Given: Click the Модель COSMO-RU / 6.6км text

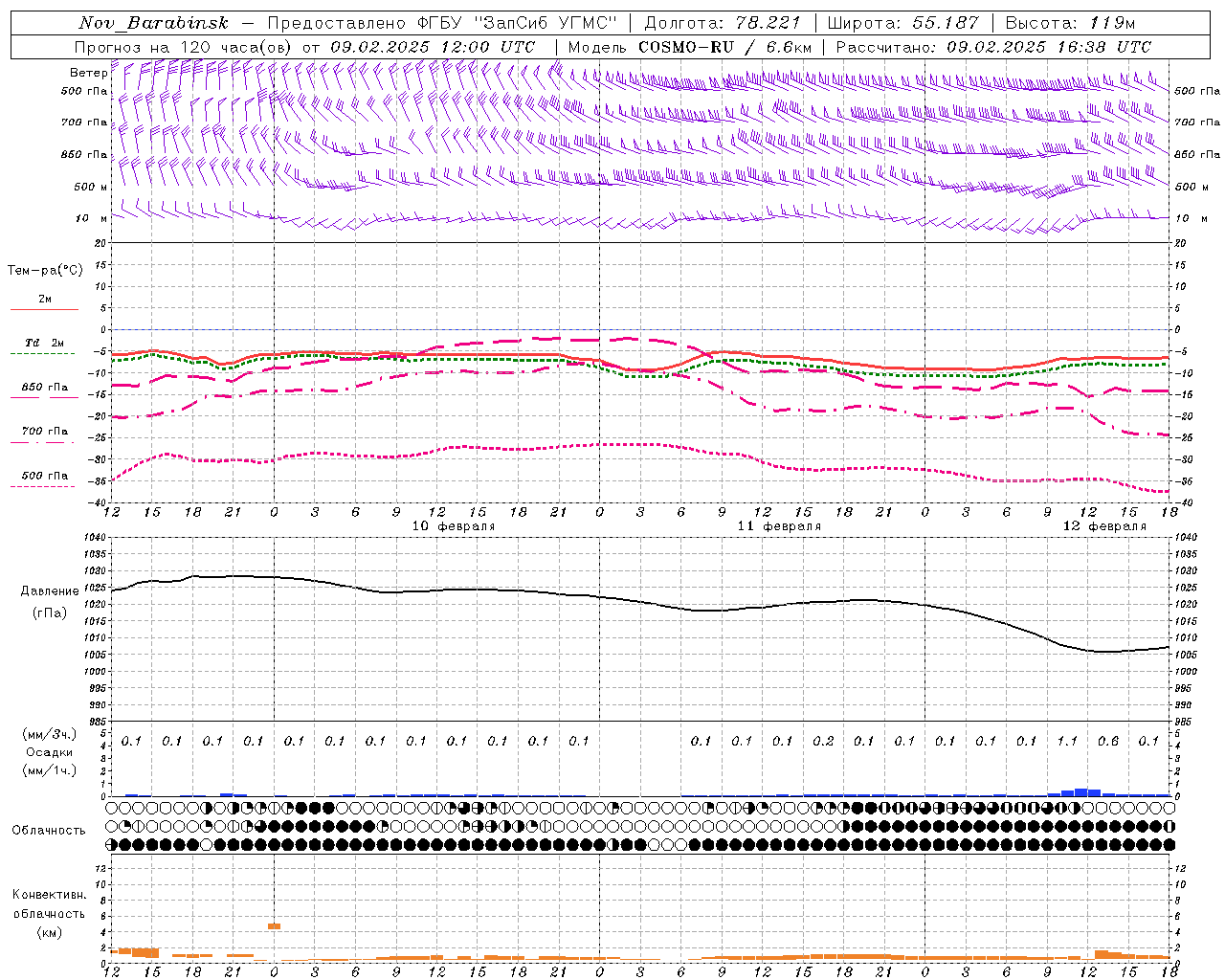Looking at the screenshot, I should pos(690,46).
